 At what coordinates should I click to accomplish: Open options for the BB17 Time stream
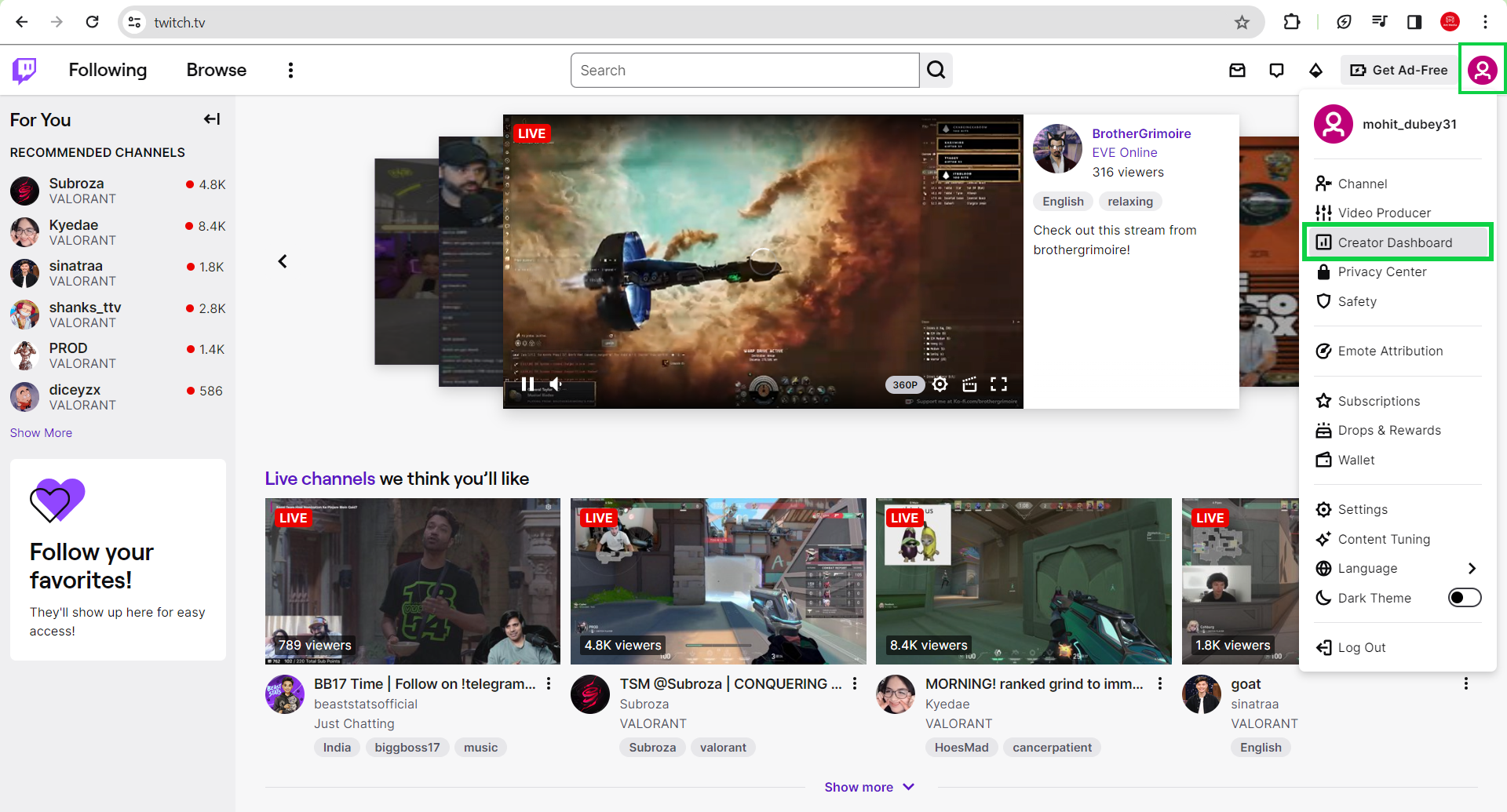coord(549,683)
